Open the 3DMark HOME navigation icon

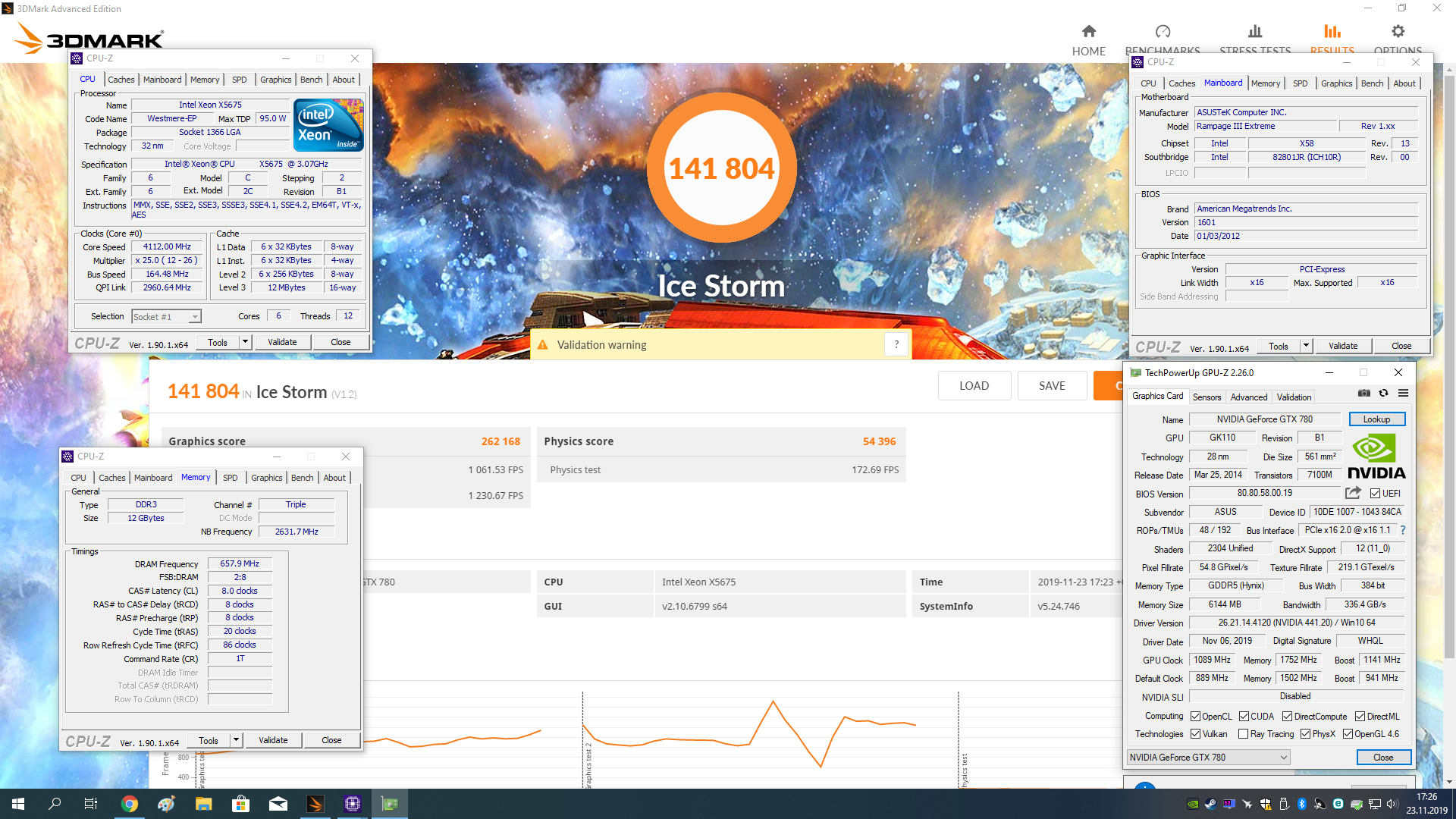1088,31
